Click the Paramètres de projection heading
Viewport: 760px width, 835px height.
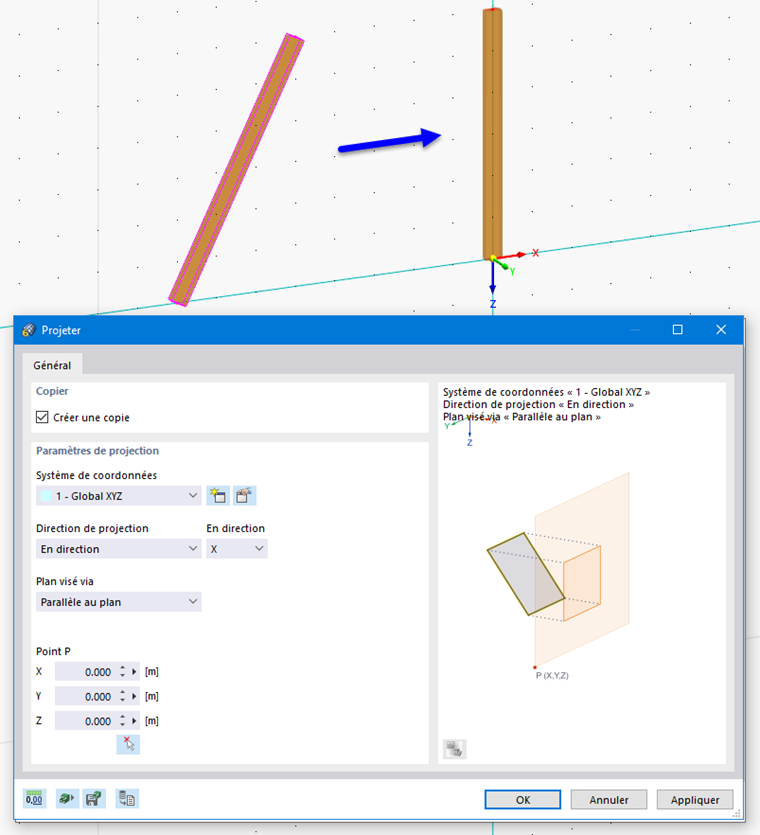click(97, 451)
